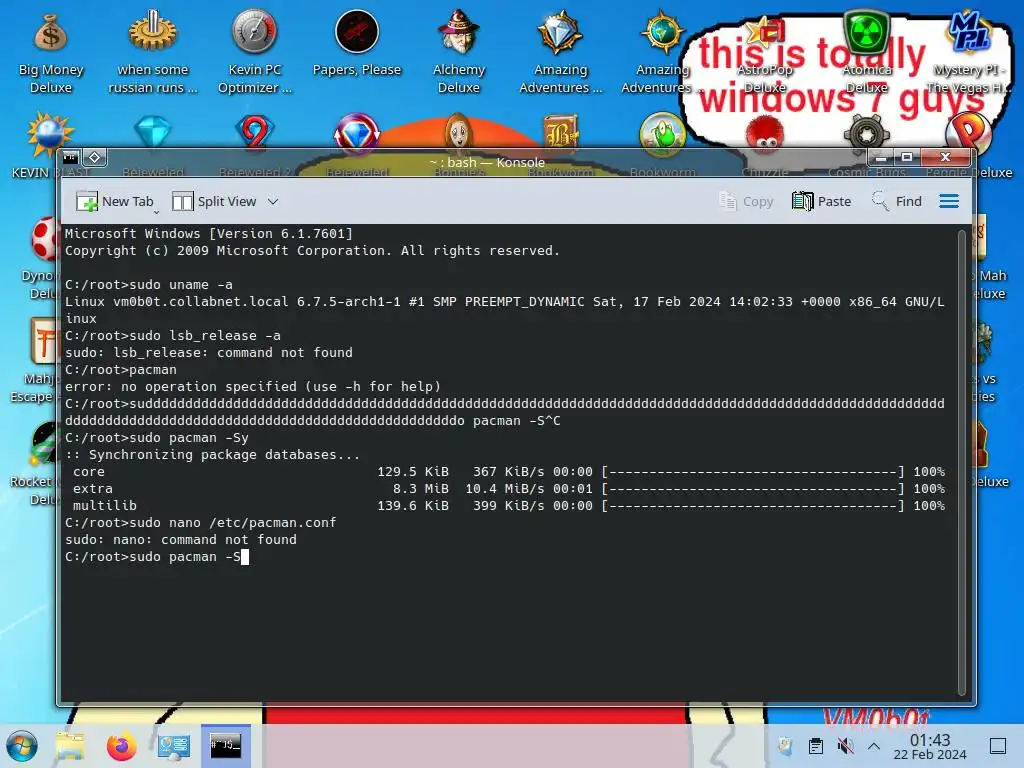Click the muted volume tray icon
The image size is (1024, 768).
tap(845, 746)
